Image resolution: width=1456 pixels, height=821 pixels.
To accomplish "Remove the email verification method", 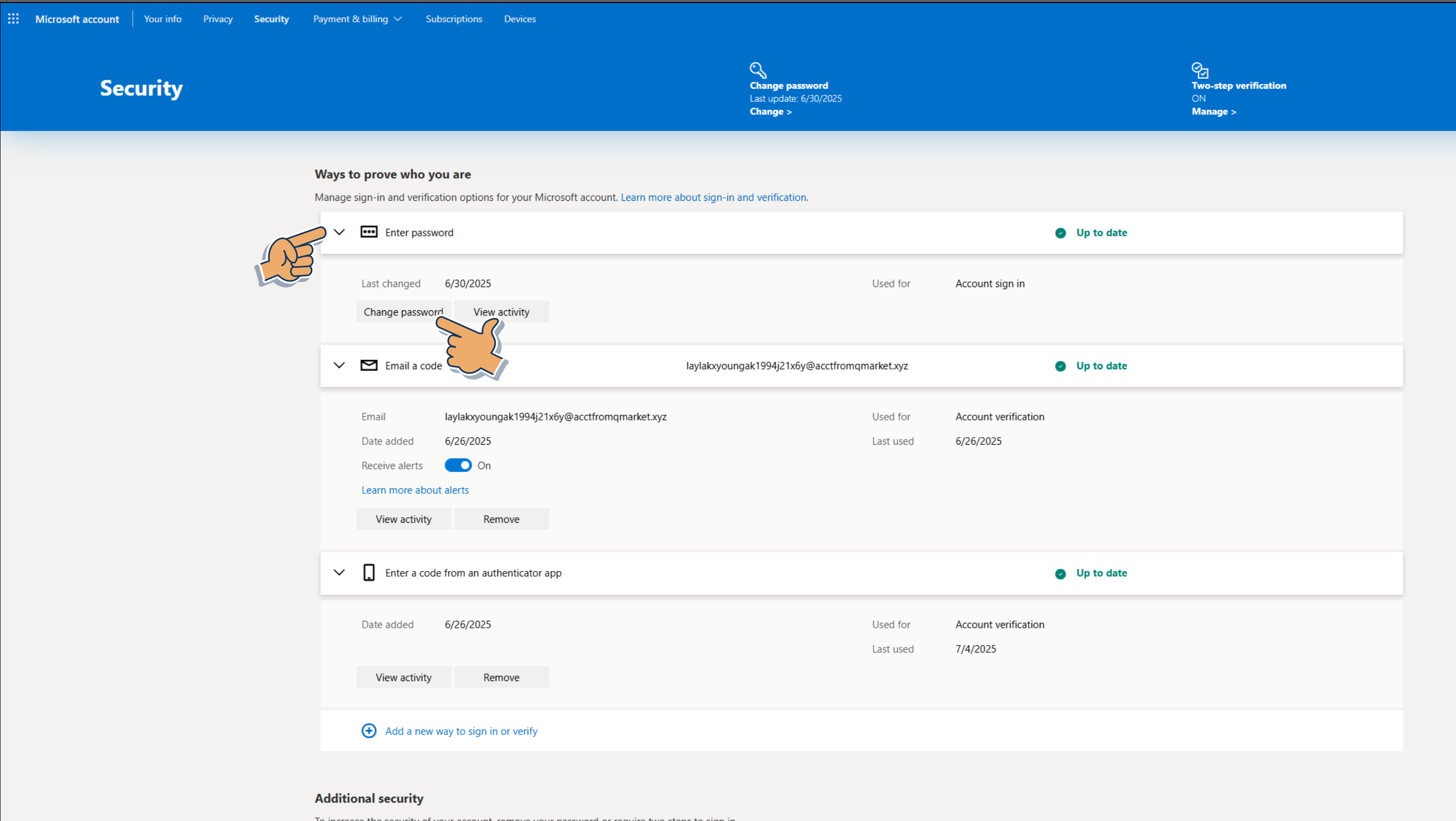I will 501,519.
